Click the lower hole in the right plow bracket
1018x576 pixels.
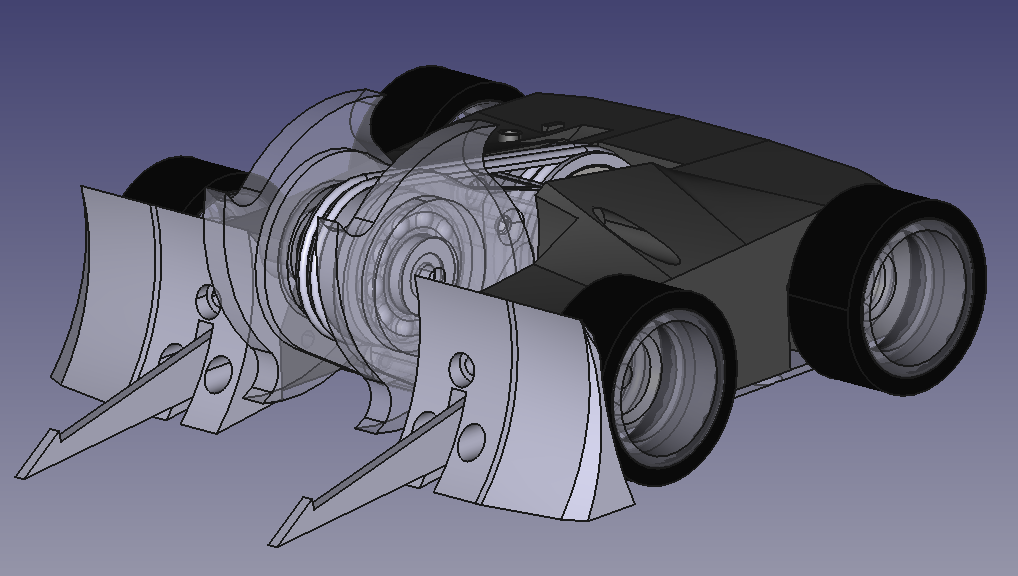point(470,440)
